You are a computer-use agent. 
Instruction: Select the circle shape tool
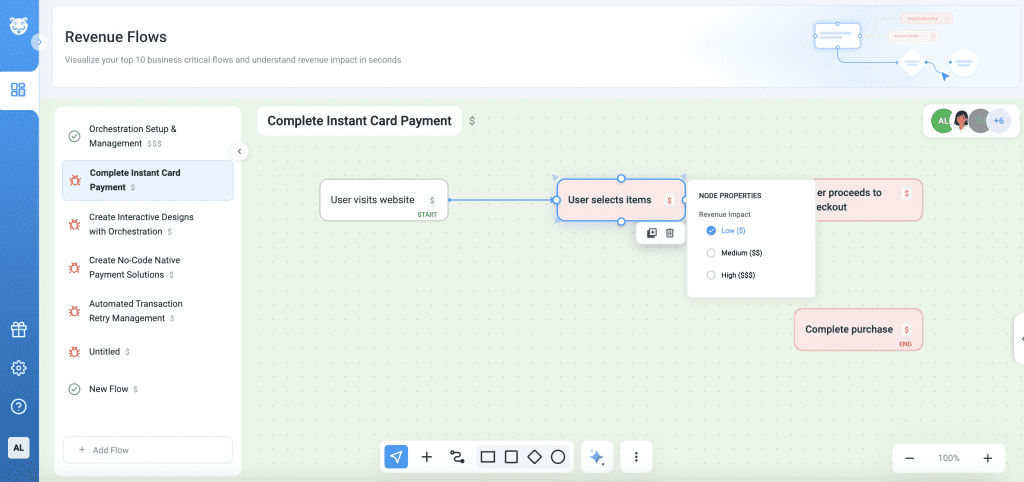click(x=558, y=457)
